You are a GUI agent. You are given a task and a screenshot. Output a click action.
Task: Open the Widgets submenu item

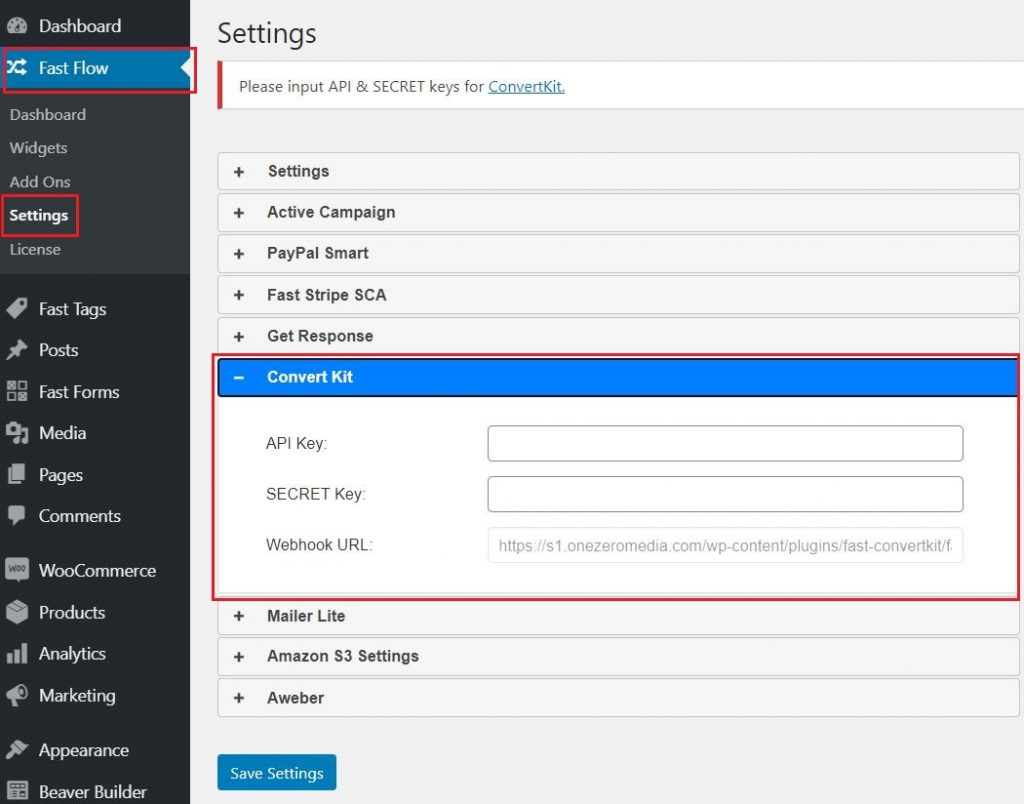click(39, 148)
